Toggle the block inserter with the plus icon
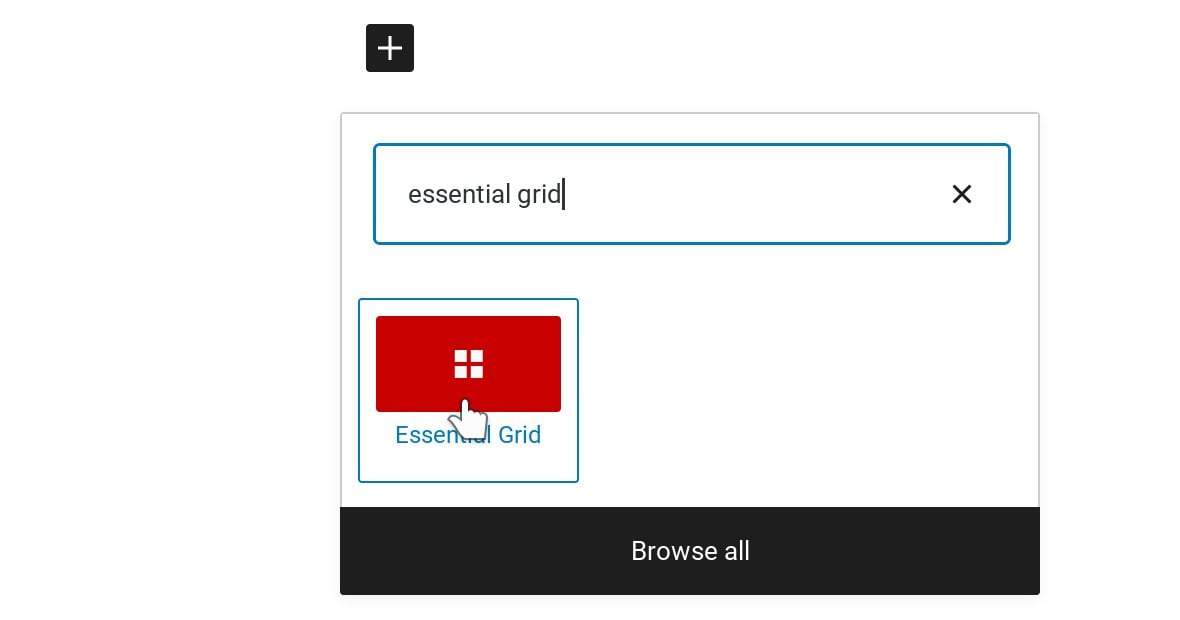This screenshot has width=1180, height=620. click(390, 48)
